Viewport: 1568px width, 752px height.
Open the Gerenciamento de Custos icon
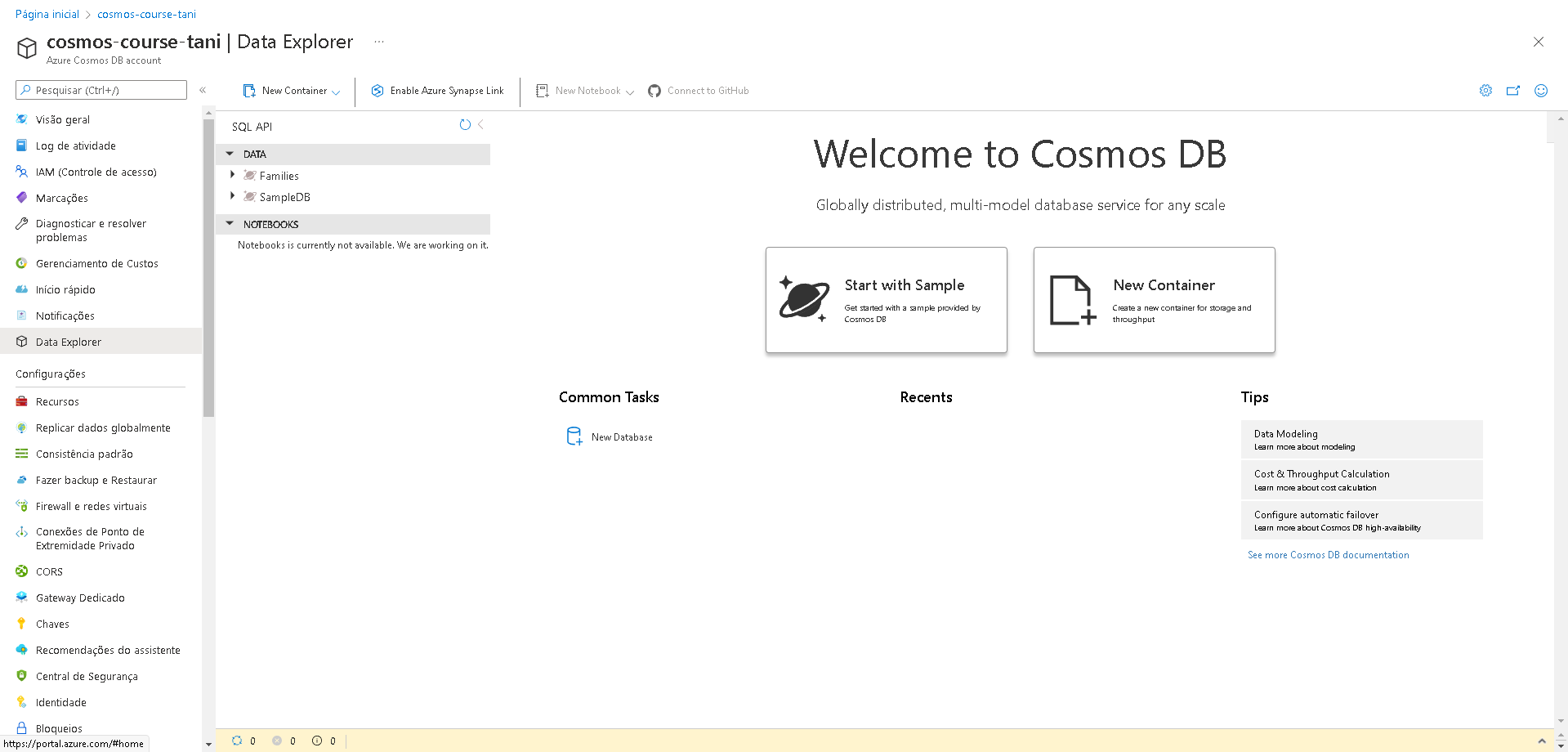[22, 263]
